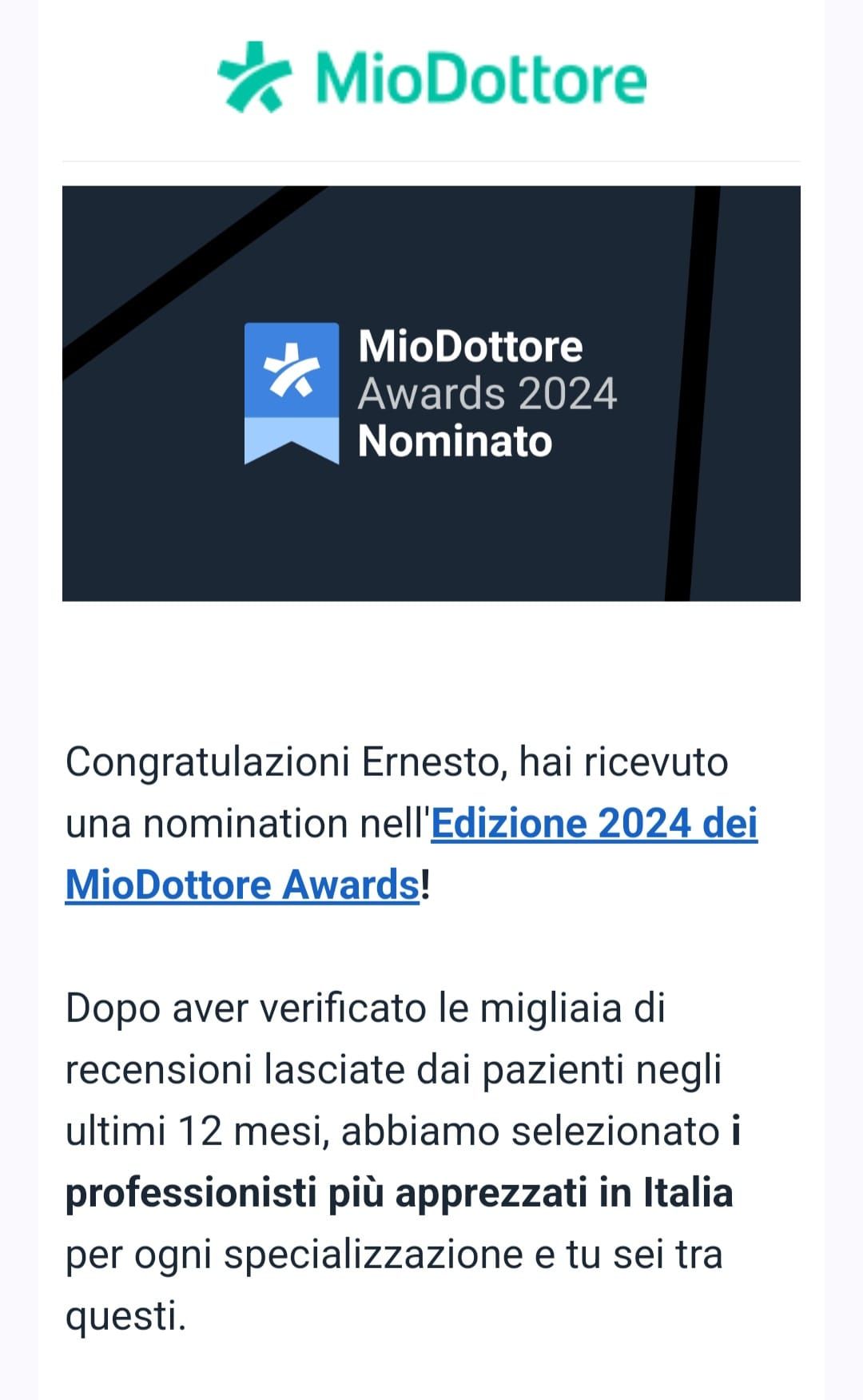863x1400 pixels.
Task: Follow the underlined "MioDottore Awards" link text
Action: (x=242, y=885)
